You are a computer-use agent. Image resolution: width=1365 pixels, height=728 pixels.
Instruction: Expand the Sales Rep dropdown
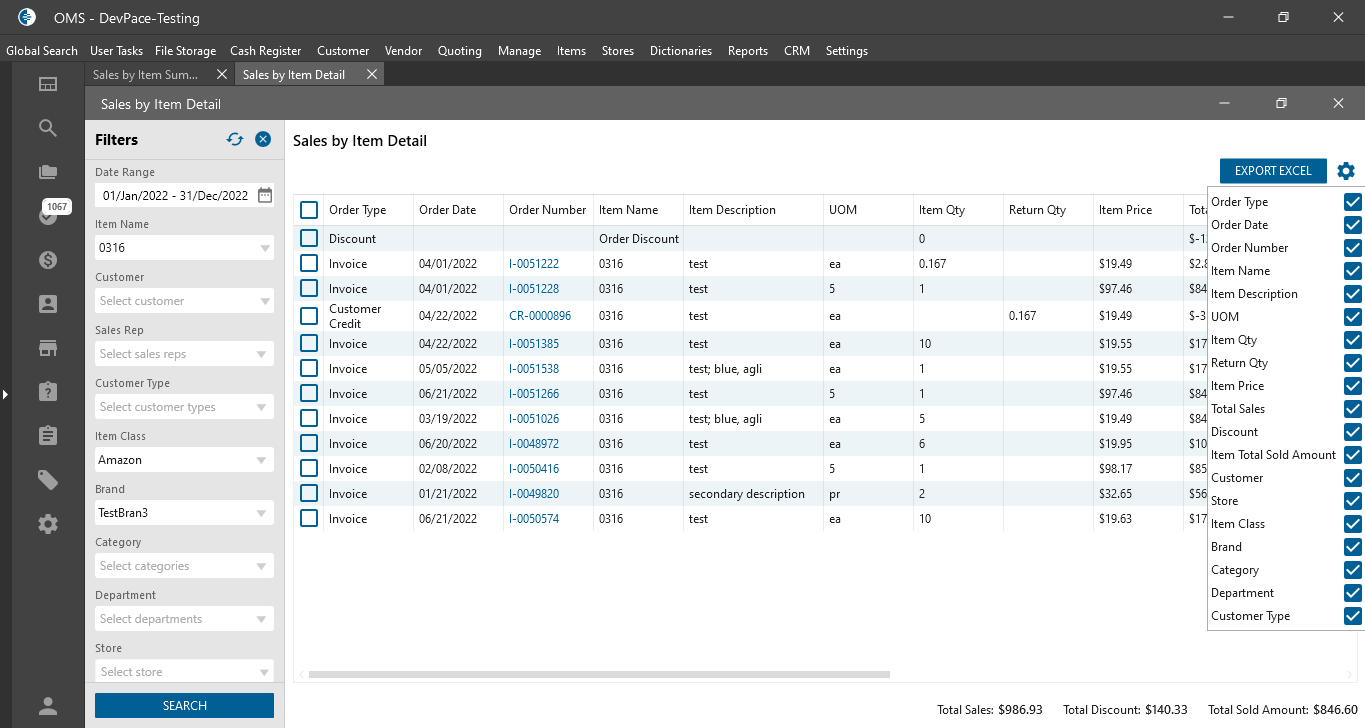click(x=265, y=354)
